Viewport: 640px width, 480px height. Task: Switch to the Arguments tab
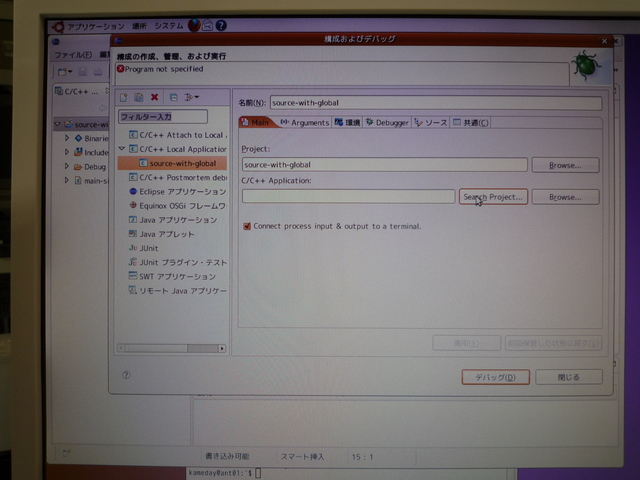pos(305,122)
